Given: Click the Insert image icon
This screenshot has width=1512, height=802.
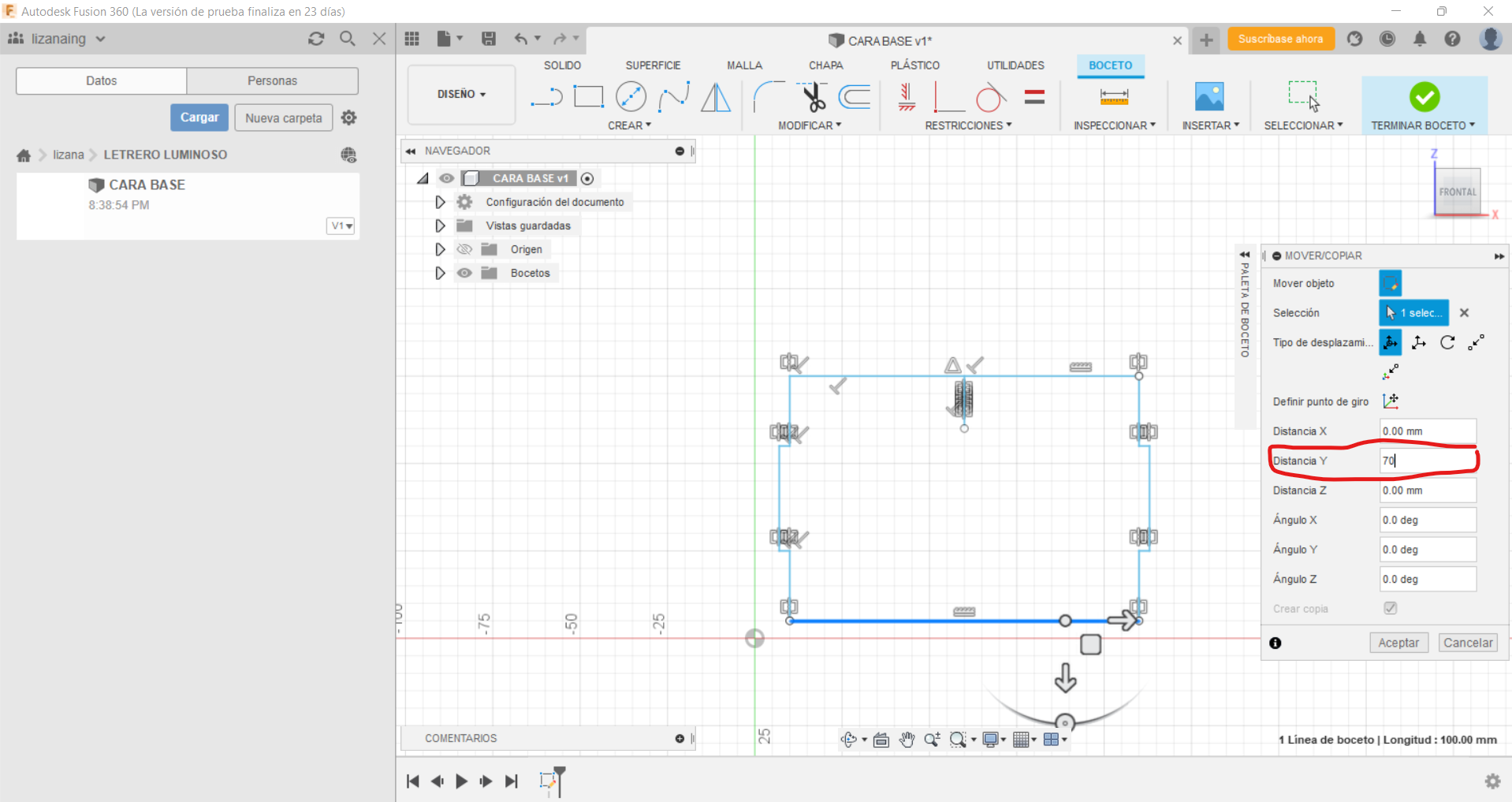Looking at the screenshot, I should tap(1209, 97).
